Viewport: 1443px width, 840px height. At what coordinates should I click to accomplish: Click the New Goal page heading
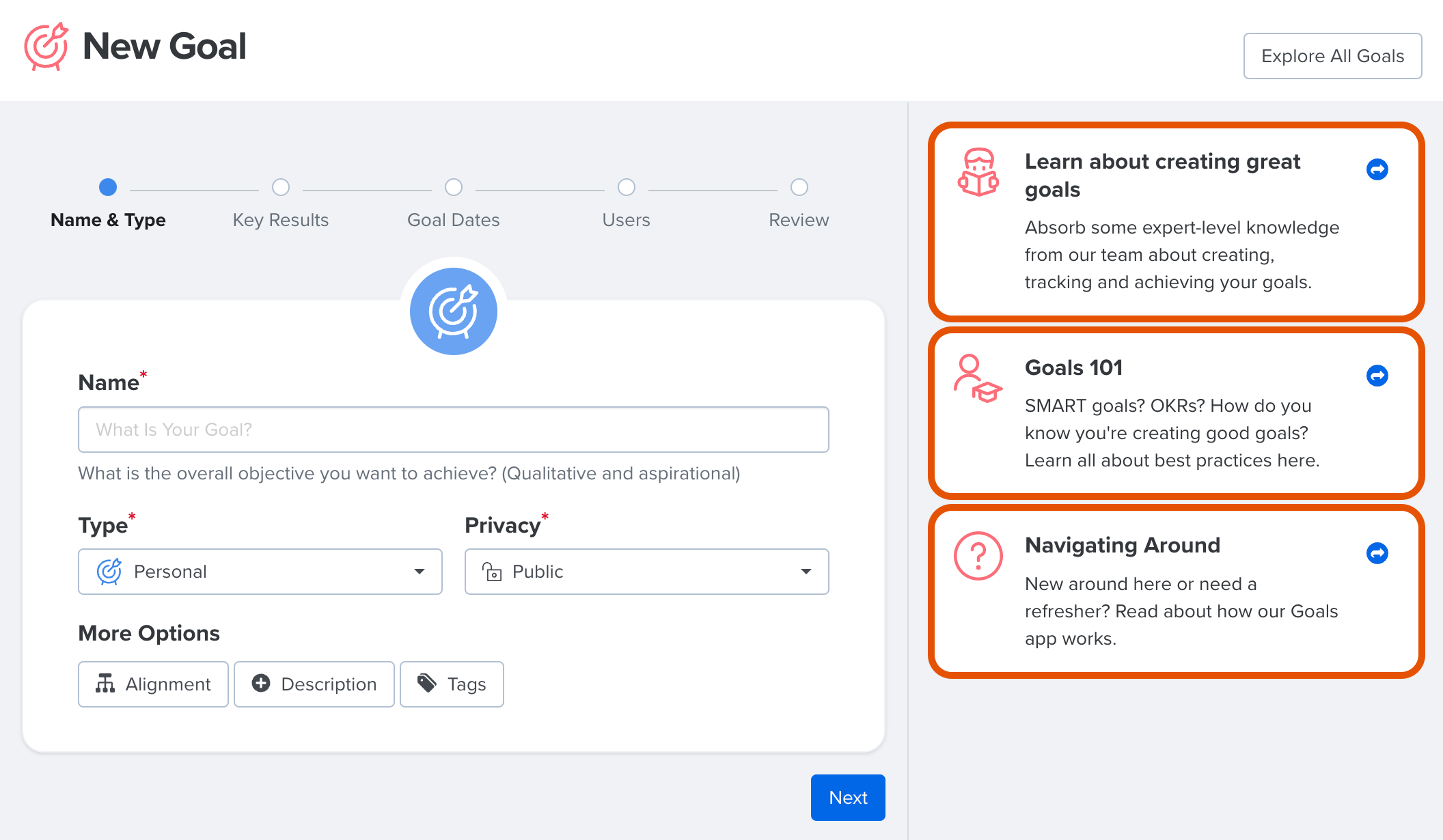(164, 46)
